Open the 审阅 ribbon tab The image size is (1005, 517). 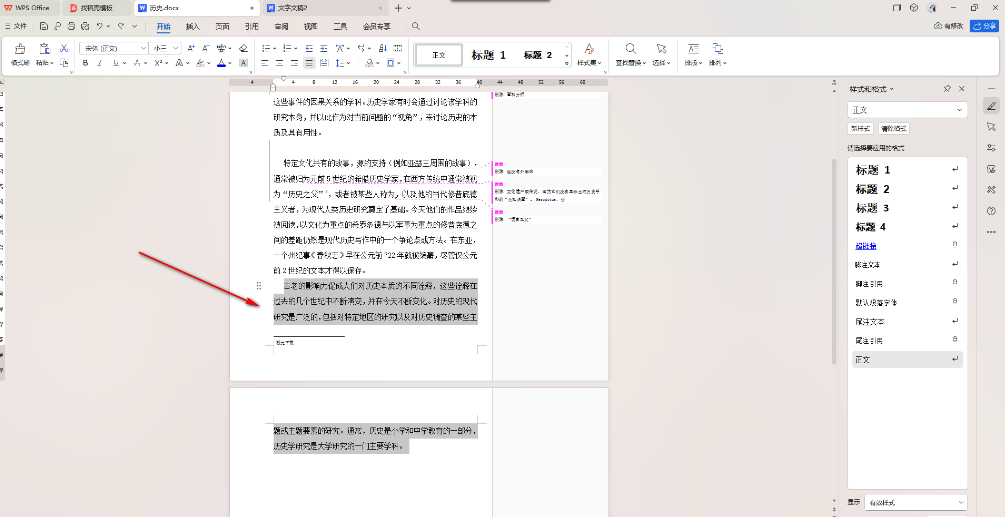pyautogui.click(x=282, y=26)
